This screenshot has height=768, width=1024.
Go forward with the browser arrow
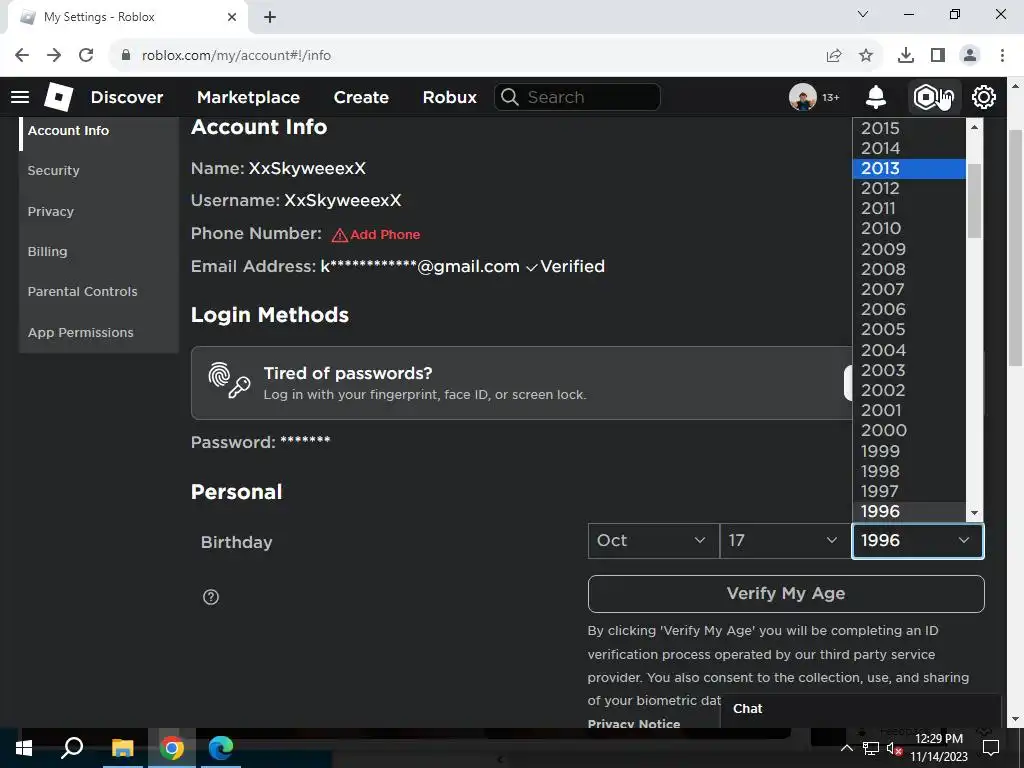54,56
